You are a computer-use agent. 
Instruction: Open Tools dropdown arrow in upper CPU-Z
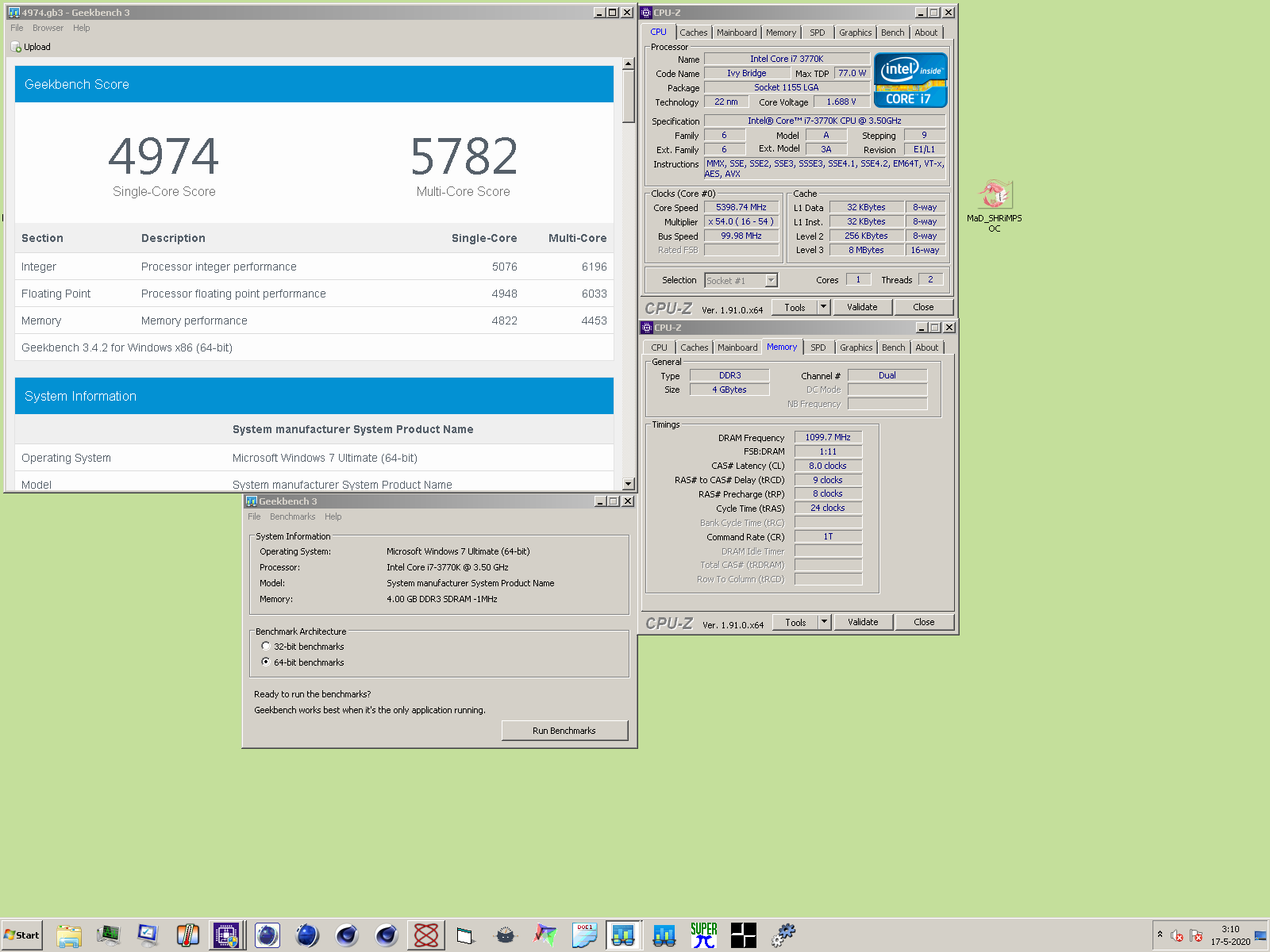[x=824, y=307]
